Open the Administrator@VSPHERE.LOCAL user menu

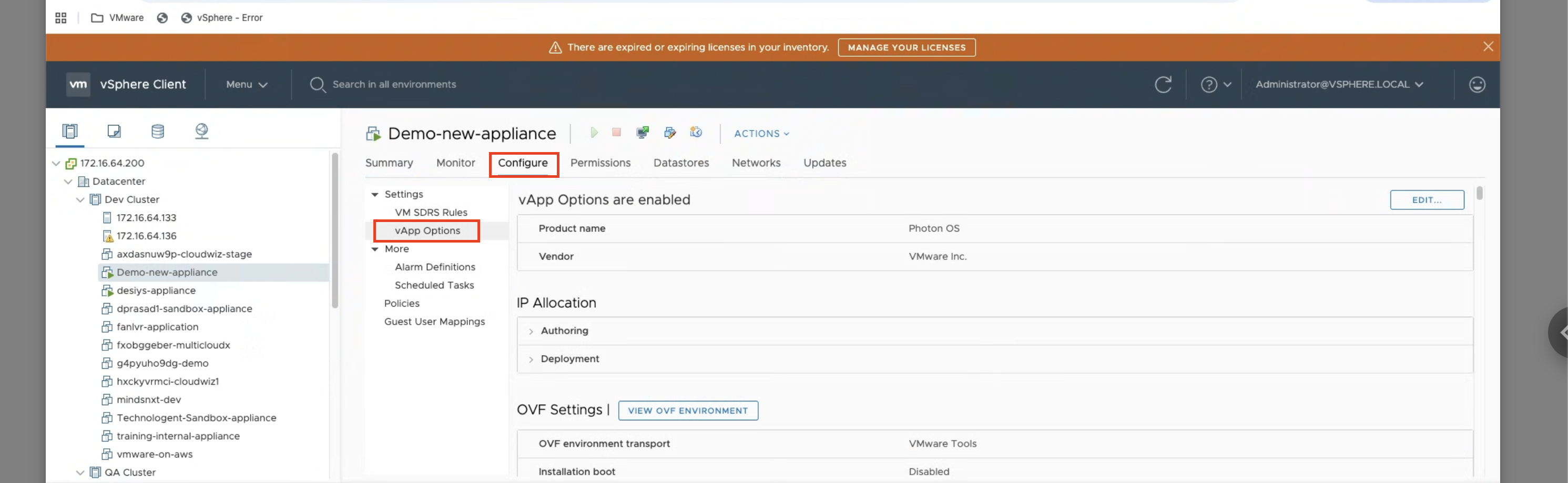[x=1339, y=85]
